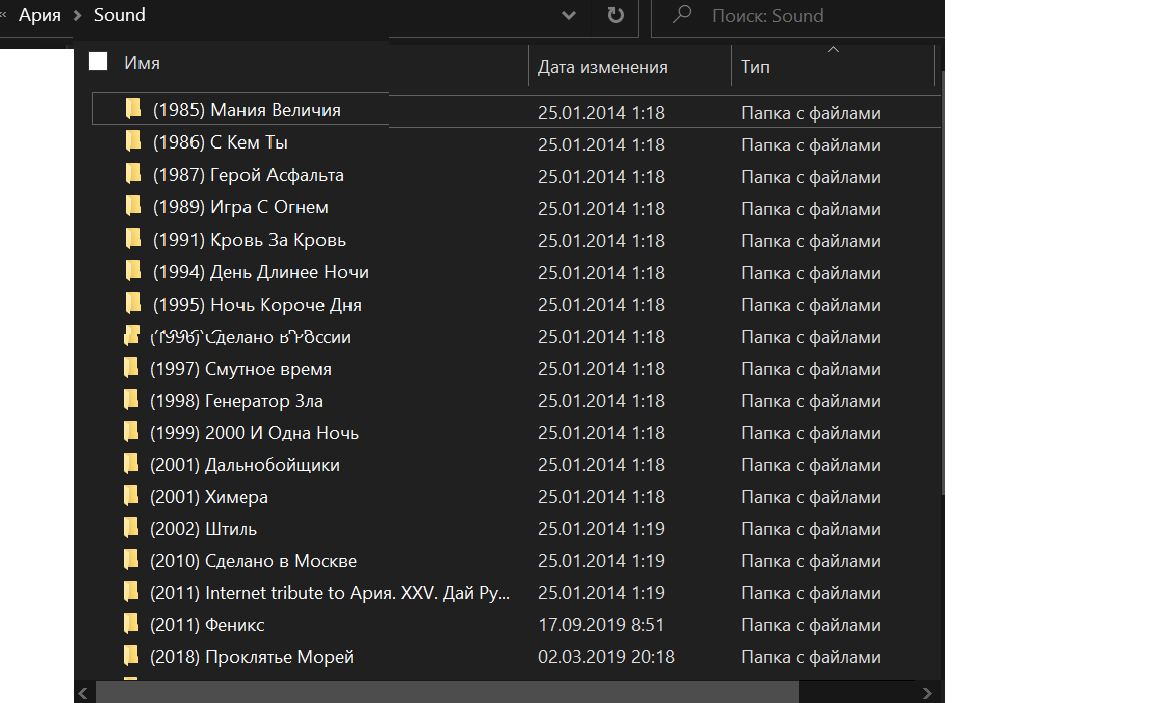Image resolution: width=1152 pixels, height=703 pixels.
Task: Click folder icon of '(1997) Смутное время'
Action: click(131, 367)
